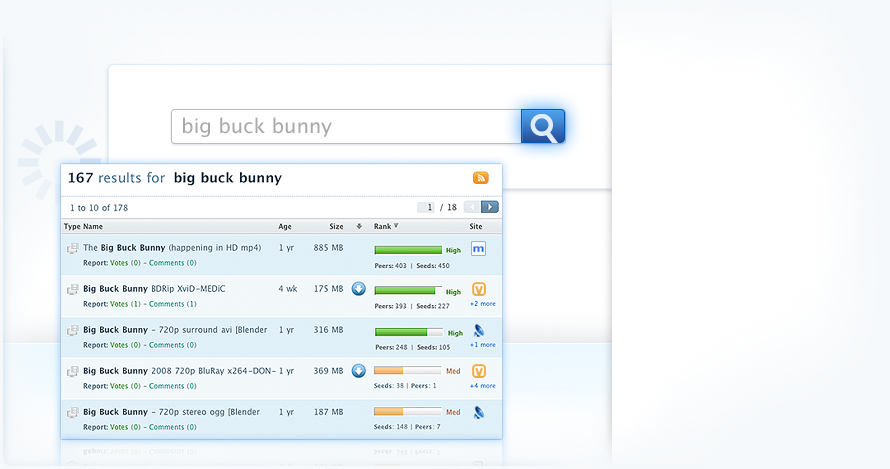
Task: Click 'Peers: 403 | Seeds: 450' text
Action: (412, 266)
